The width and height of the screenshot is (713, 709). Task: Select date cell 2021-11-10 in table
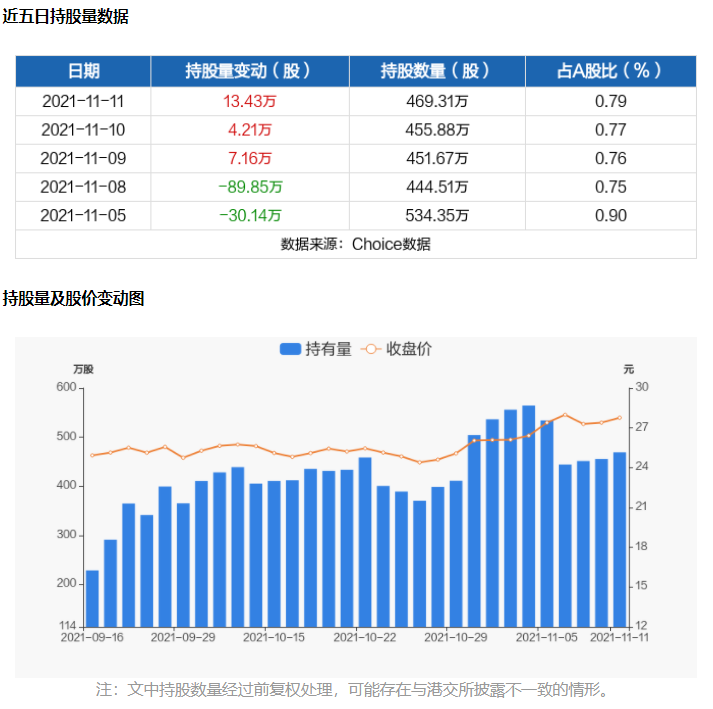pyautogui.click(x=83, y=130)
